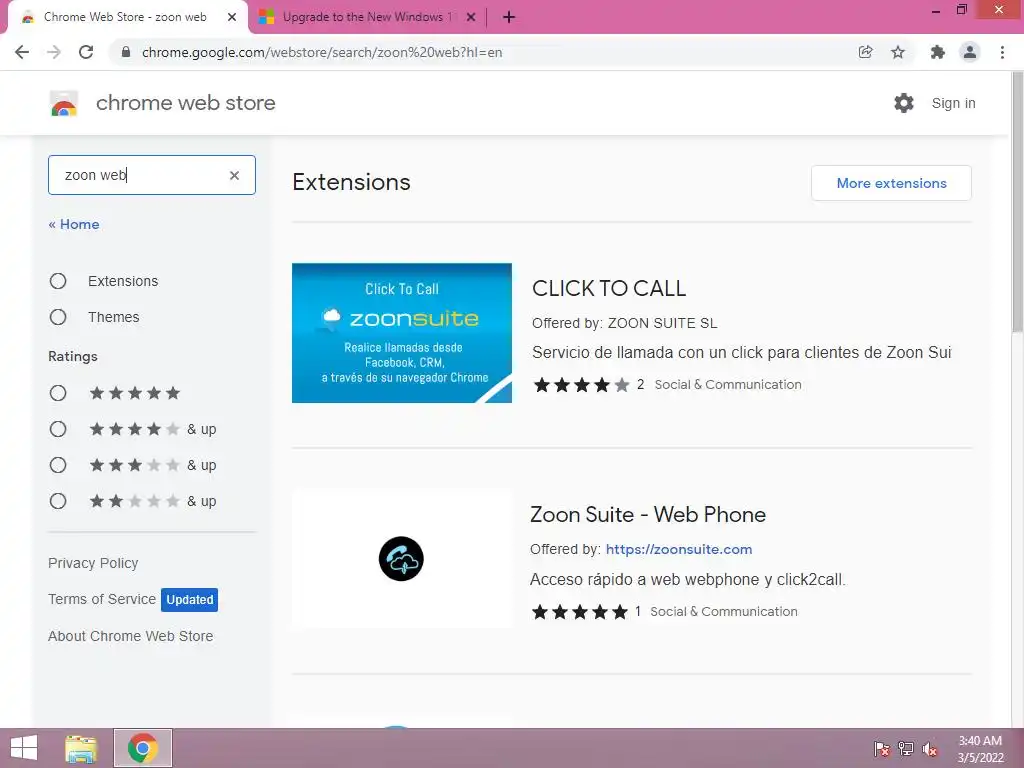Click 'Servicio de llamada con un click' description
This screenshot has width=1024, height=768.
(742, 353)
